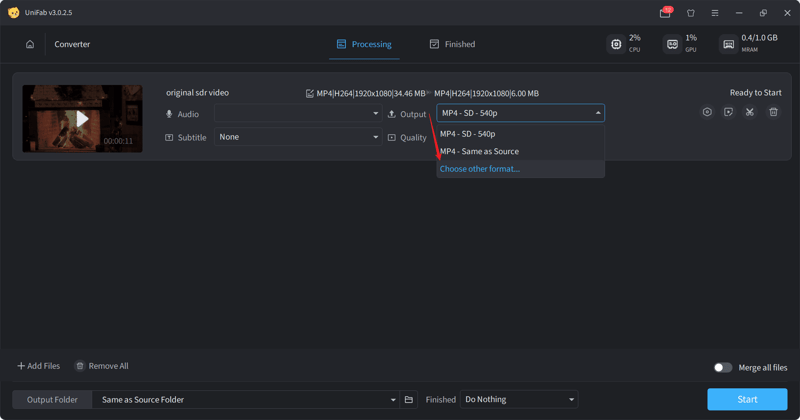Open the hamburger main menu
Image resolution: width=800 pixels, height=420 pixels.
[715, 13]
